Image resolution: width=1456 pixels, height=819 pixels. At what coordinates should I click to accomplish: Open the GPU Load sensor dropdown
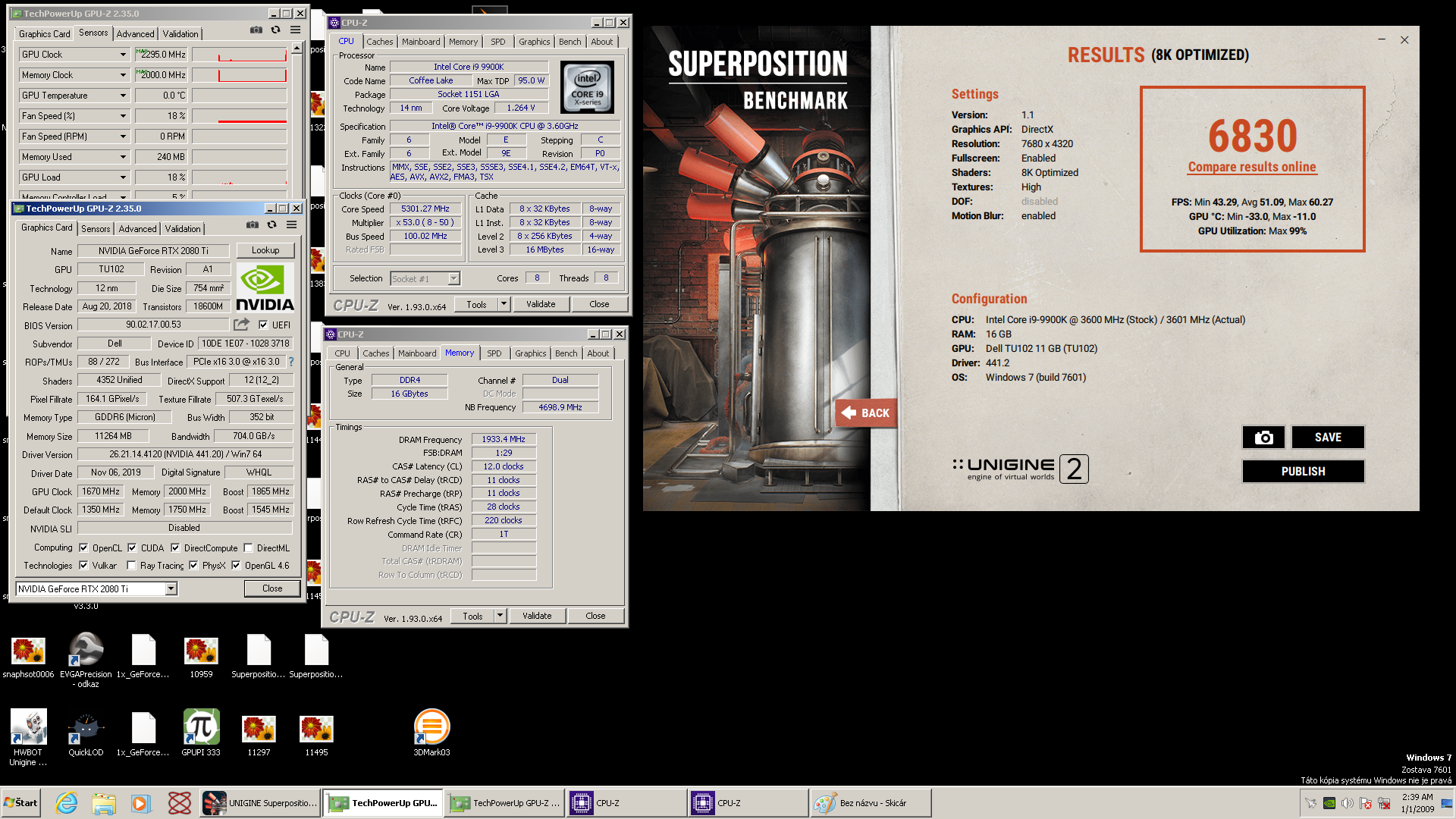(x=123, y=177)
